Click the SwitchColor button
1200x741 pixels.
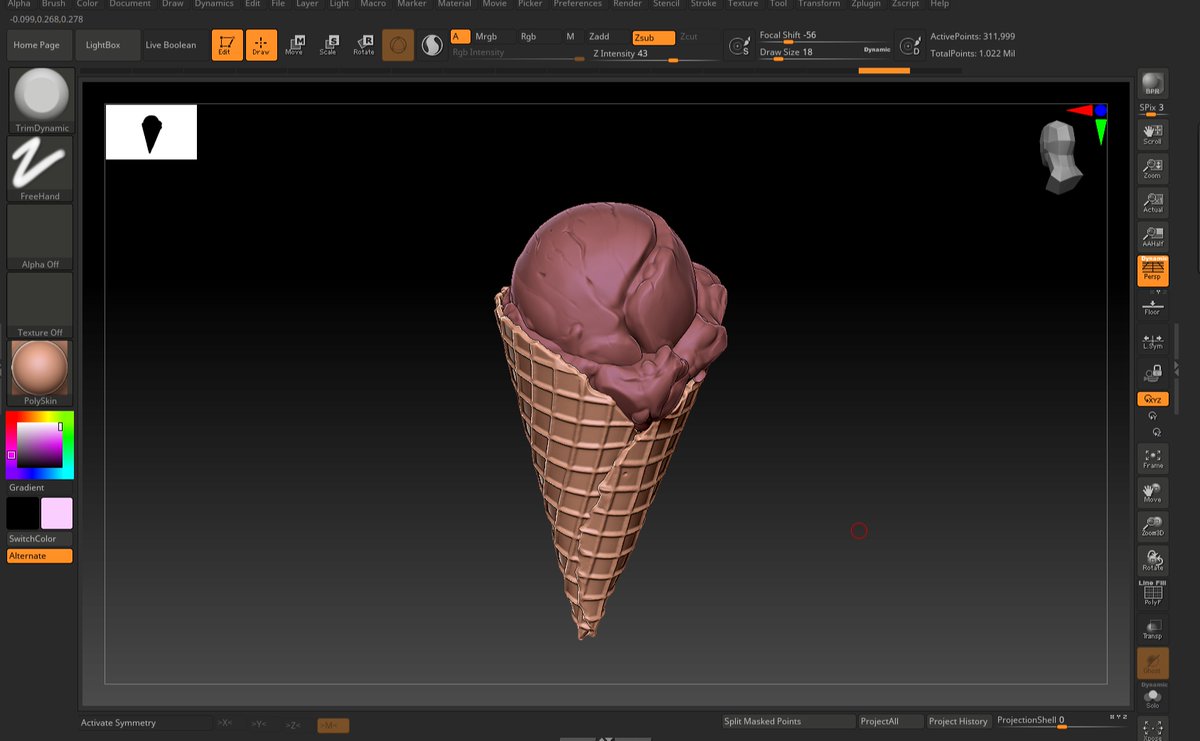pos(40,539)
